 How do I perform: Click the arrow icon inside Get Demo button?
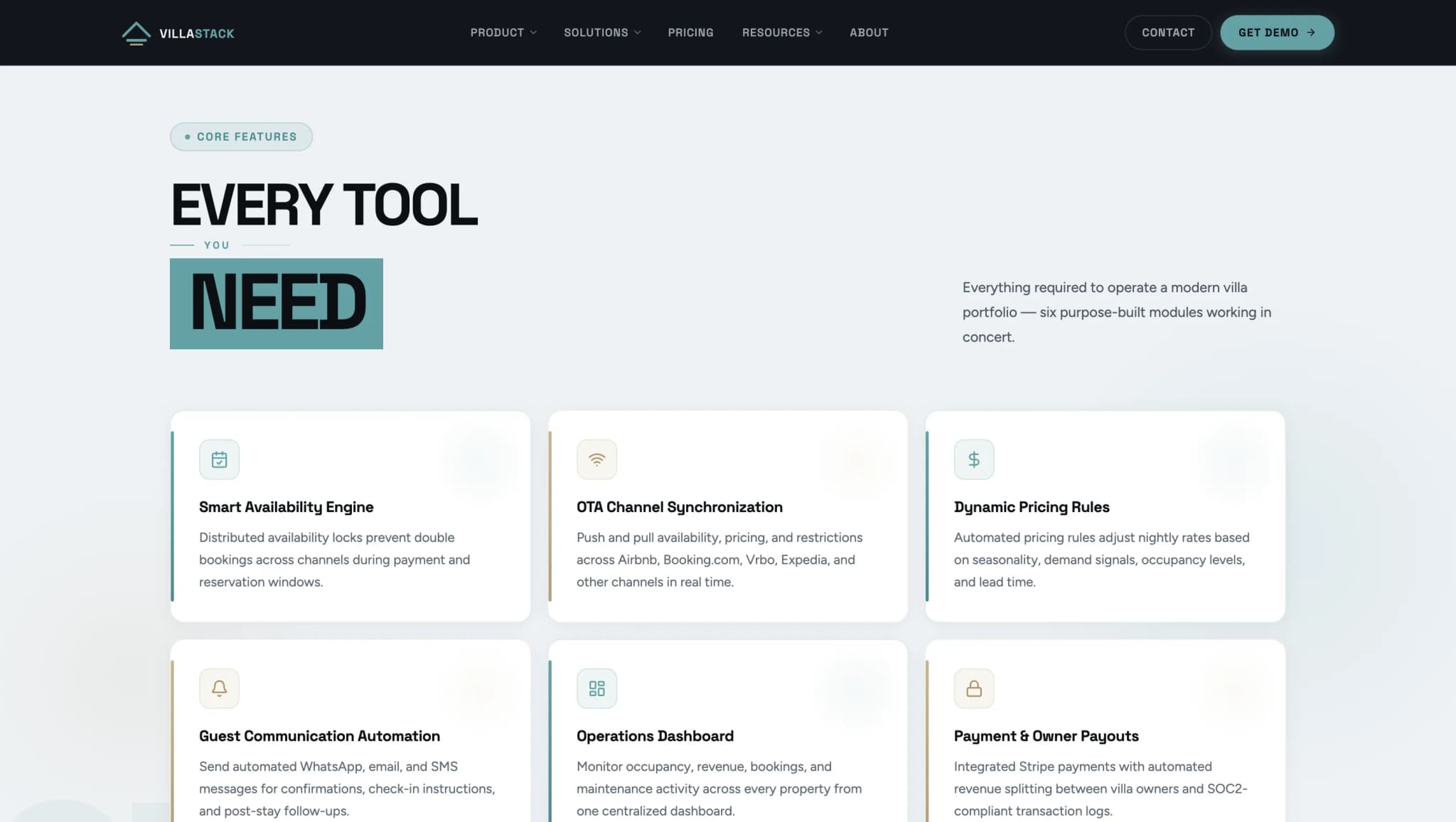[1312, 32]
